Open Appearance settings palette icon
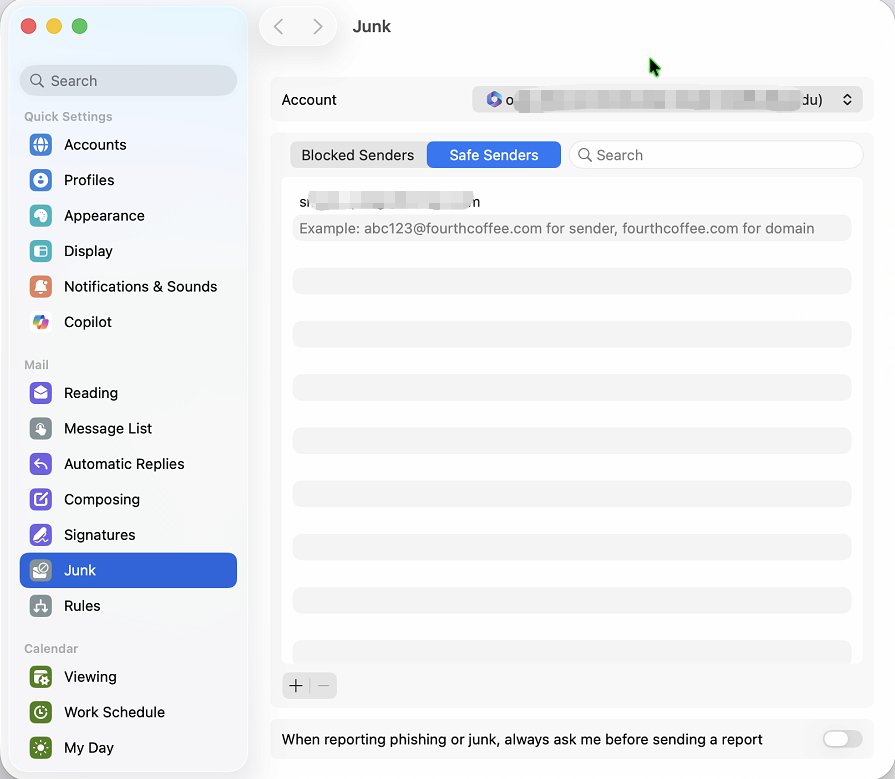The image size is (895, 779). pos(41,216)
